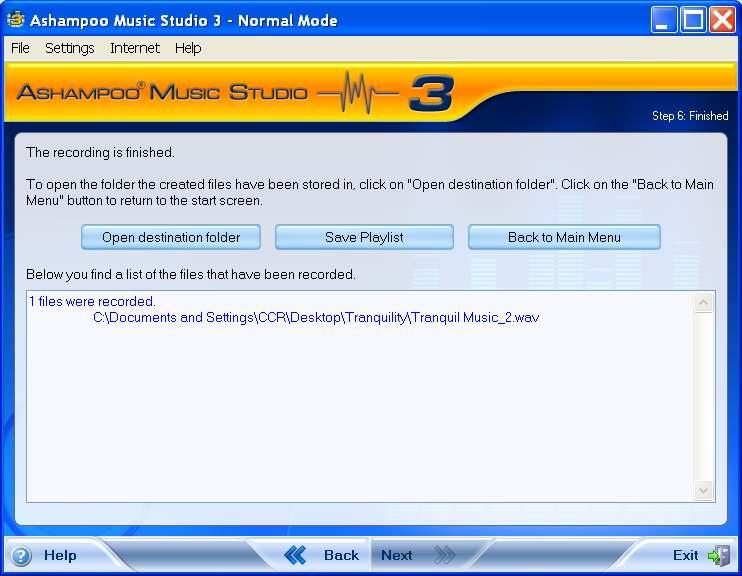Click the blue Help question mark icon
Image resolution: width=742 pixels, height=576 pixels.
click(21, 556)
